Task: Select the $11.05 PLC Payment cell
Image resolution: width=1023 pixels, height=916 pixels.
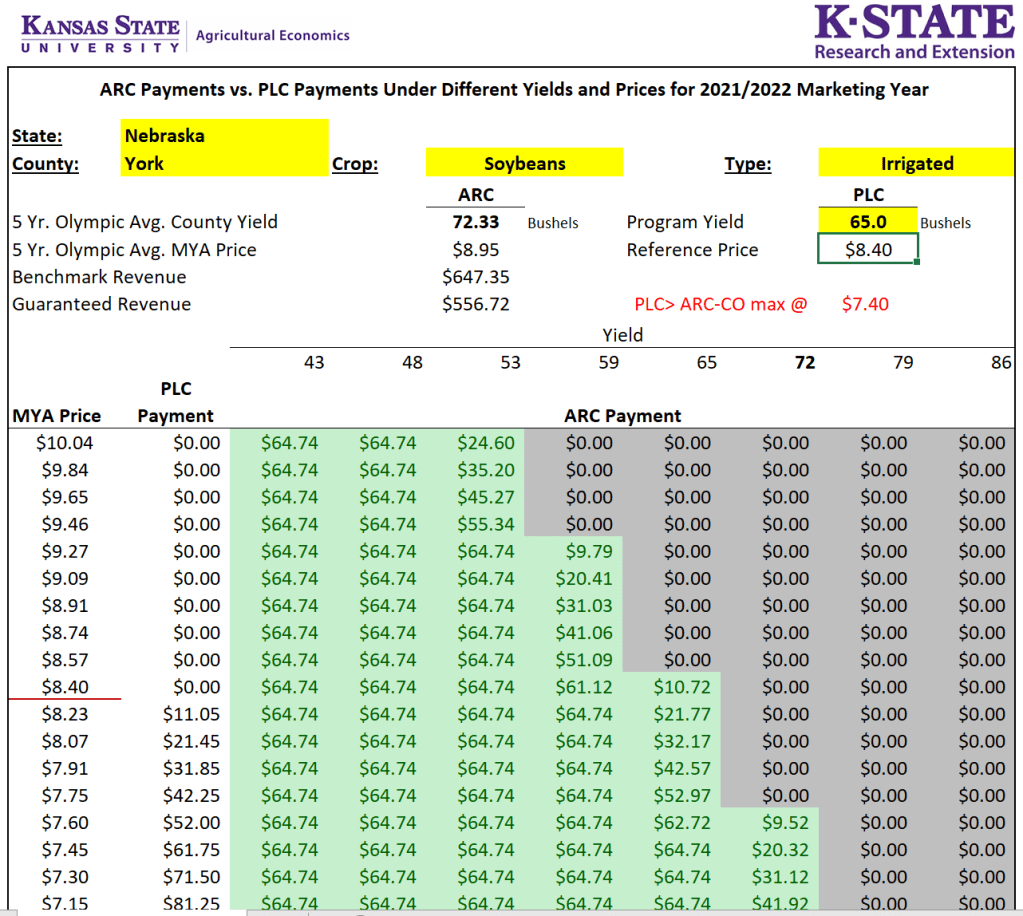Action: coord(190,715)
